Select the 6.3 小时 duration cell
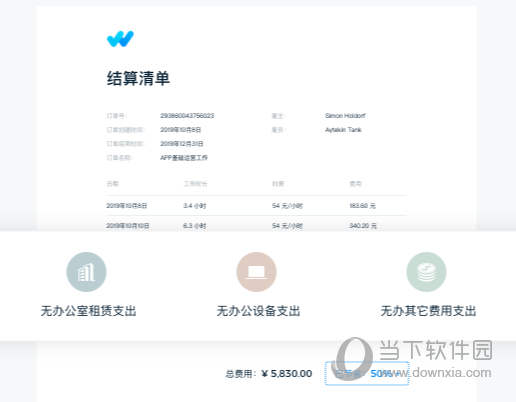This screenshot has width=516, height=402. pos(195,226)
